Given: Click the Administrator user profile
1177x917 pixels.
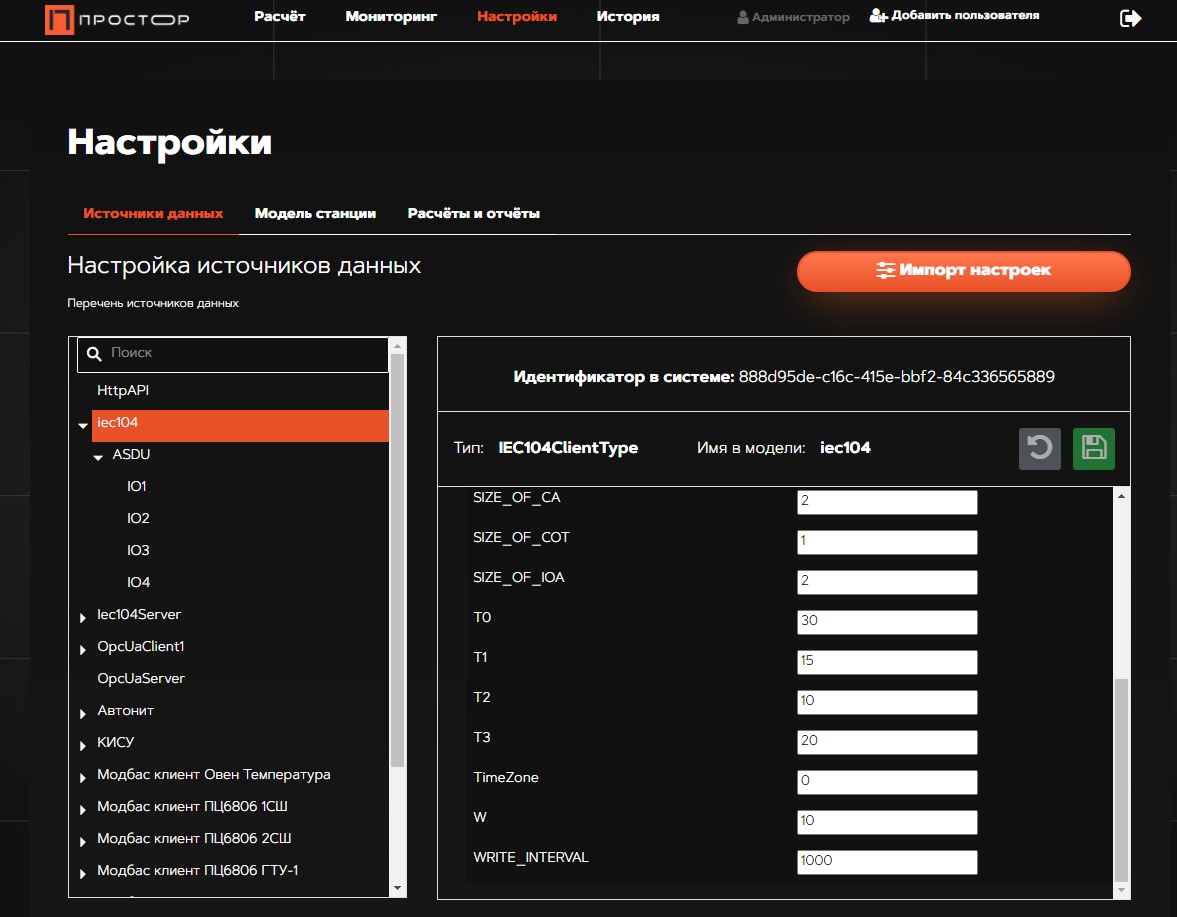Looking at the screenshot, I should tap(793, 17).
